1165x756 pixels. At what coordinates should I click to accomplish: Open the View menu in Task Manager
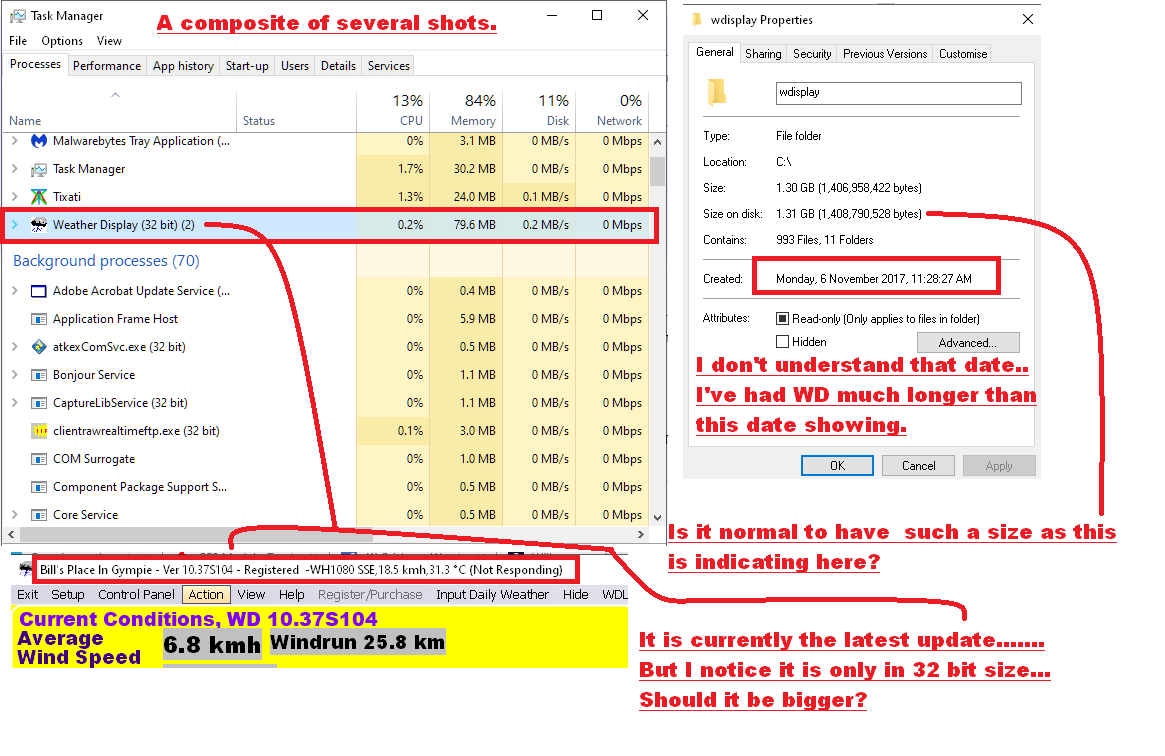(109, 41)
